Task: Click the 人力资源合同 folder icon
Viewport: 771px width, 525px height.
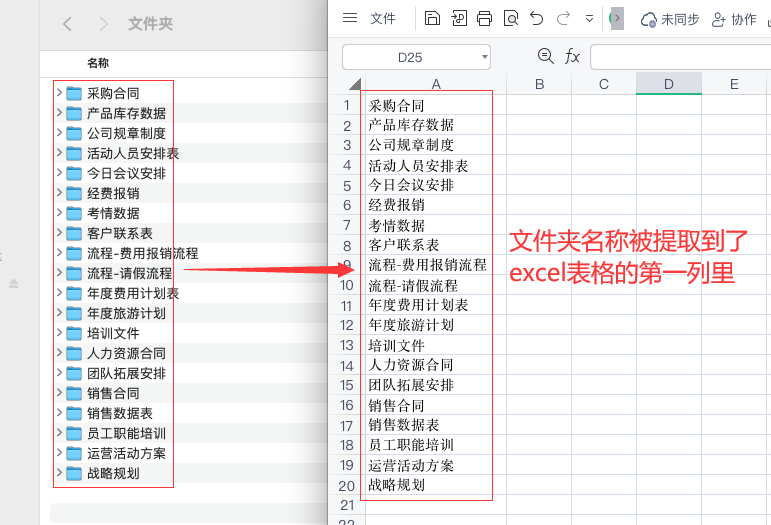Action: [74, 353]
